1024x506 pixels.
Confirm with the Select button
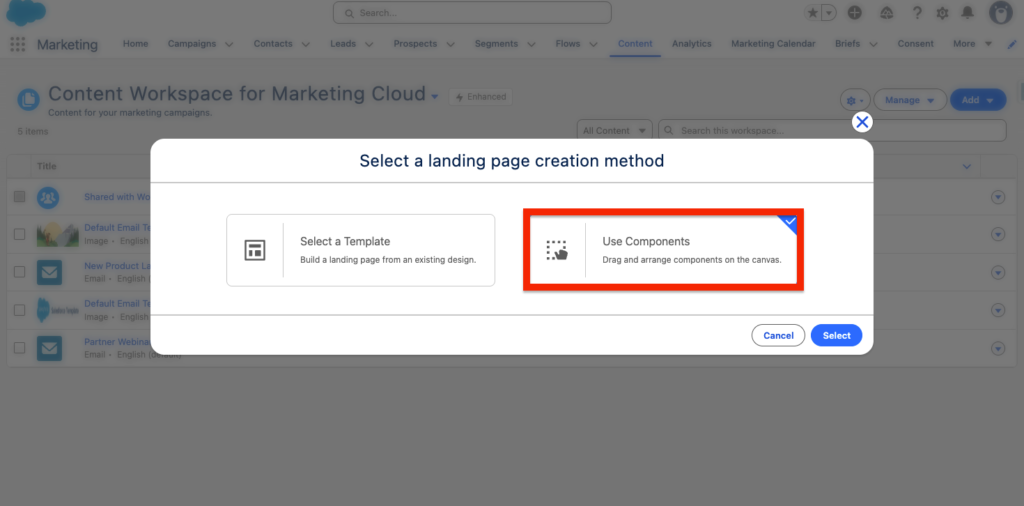tap(836, 335)
